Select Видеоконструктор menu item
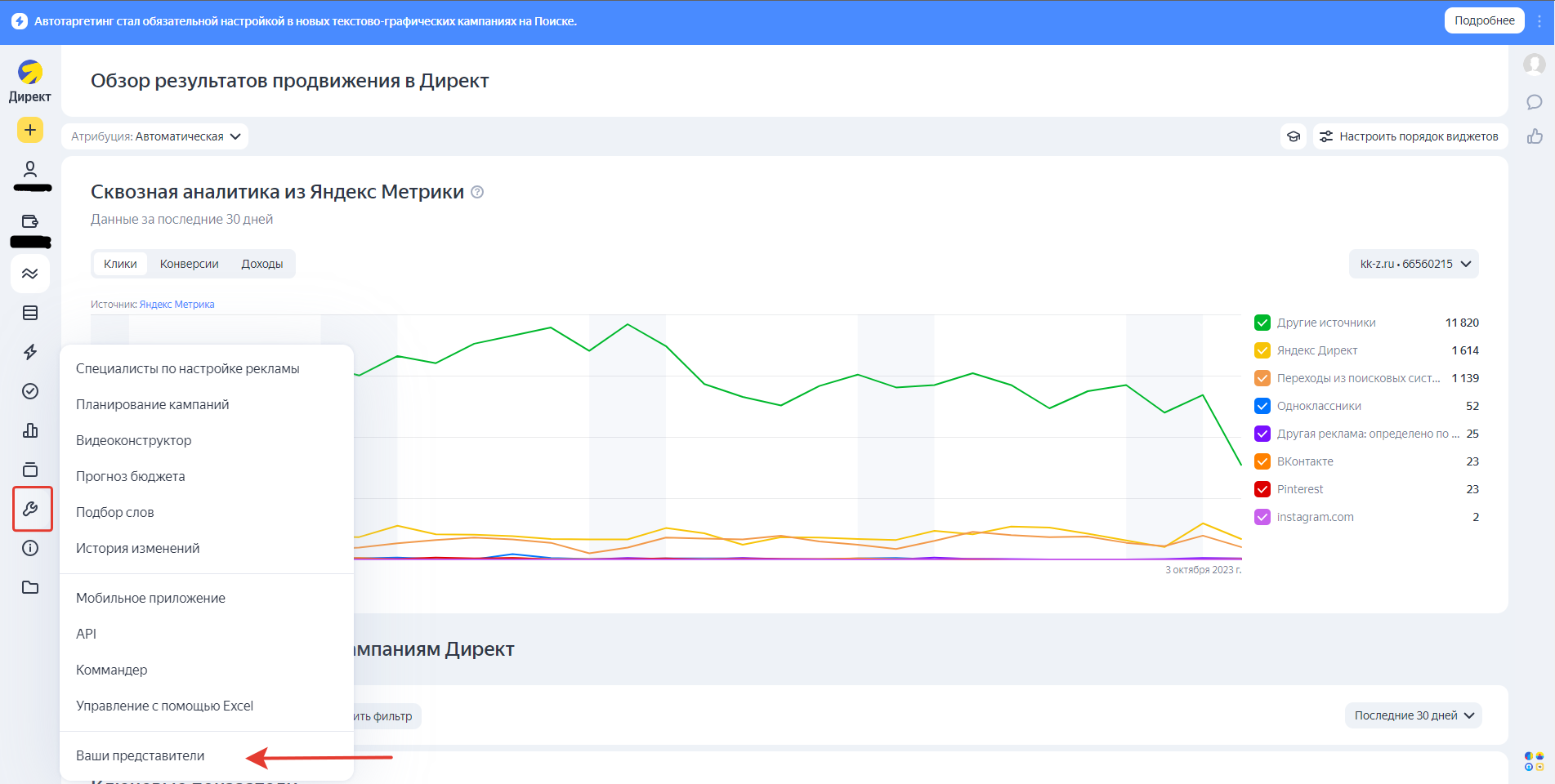The width and height of the screenshot is (1555, 784). [207, 440]
